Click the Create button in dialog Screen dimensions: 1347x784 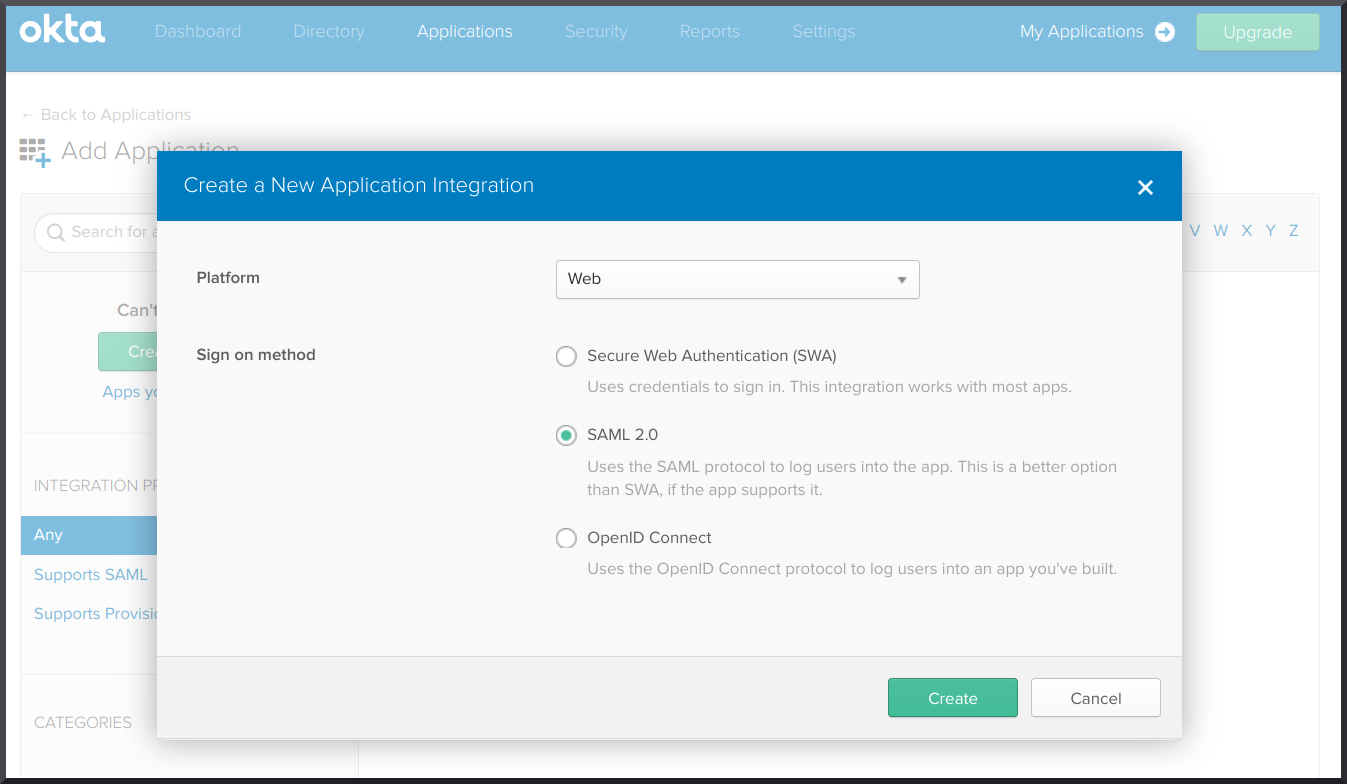[953, 698]
